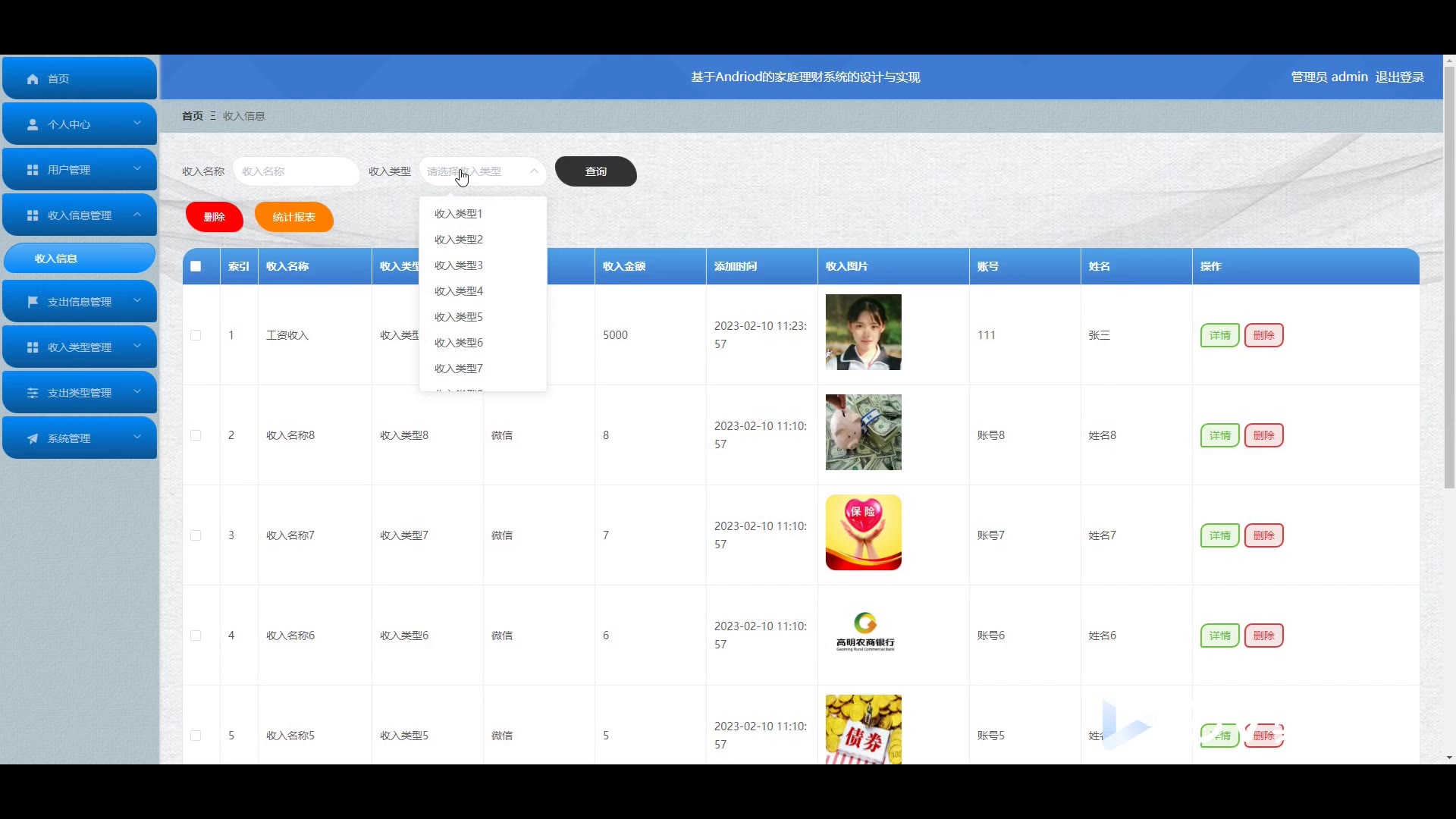
Task: Select 收入类型1 from the dropdown list
Action: tap(483, 214)
